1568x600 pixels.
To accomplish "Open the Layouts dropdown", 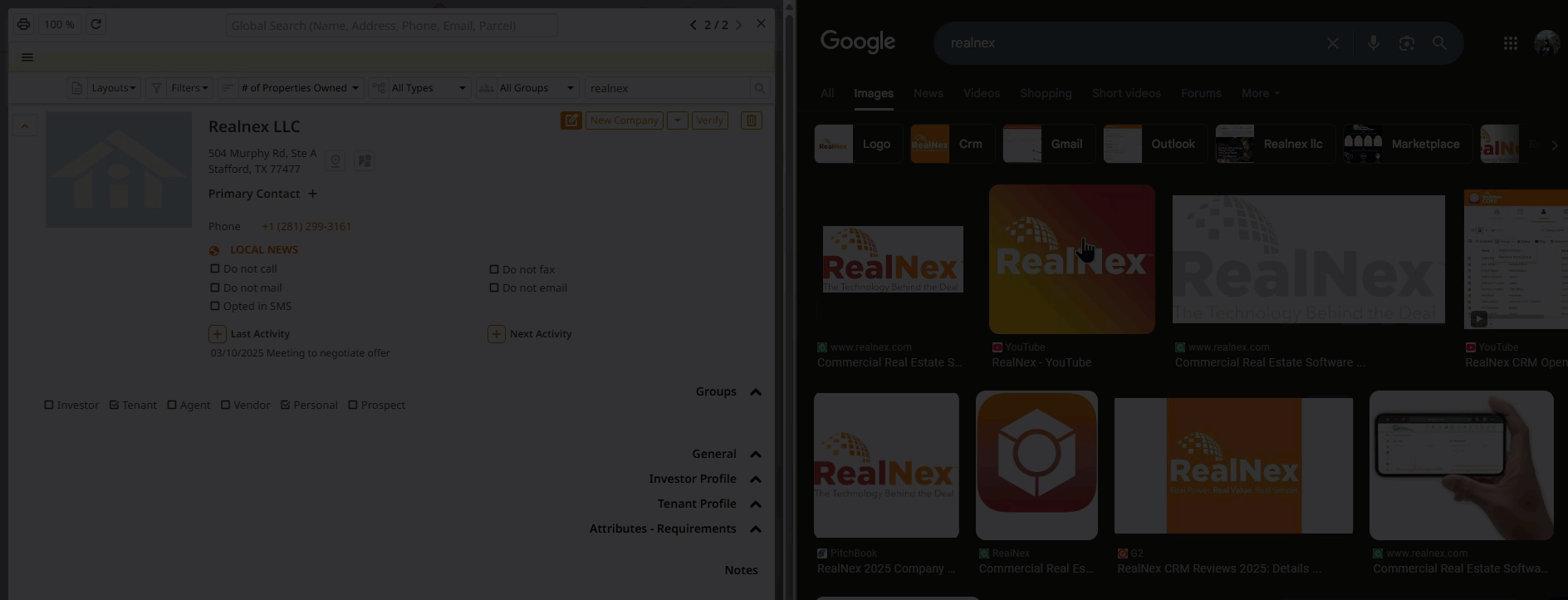I will [x=113, y=88].
